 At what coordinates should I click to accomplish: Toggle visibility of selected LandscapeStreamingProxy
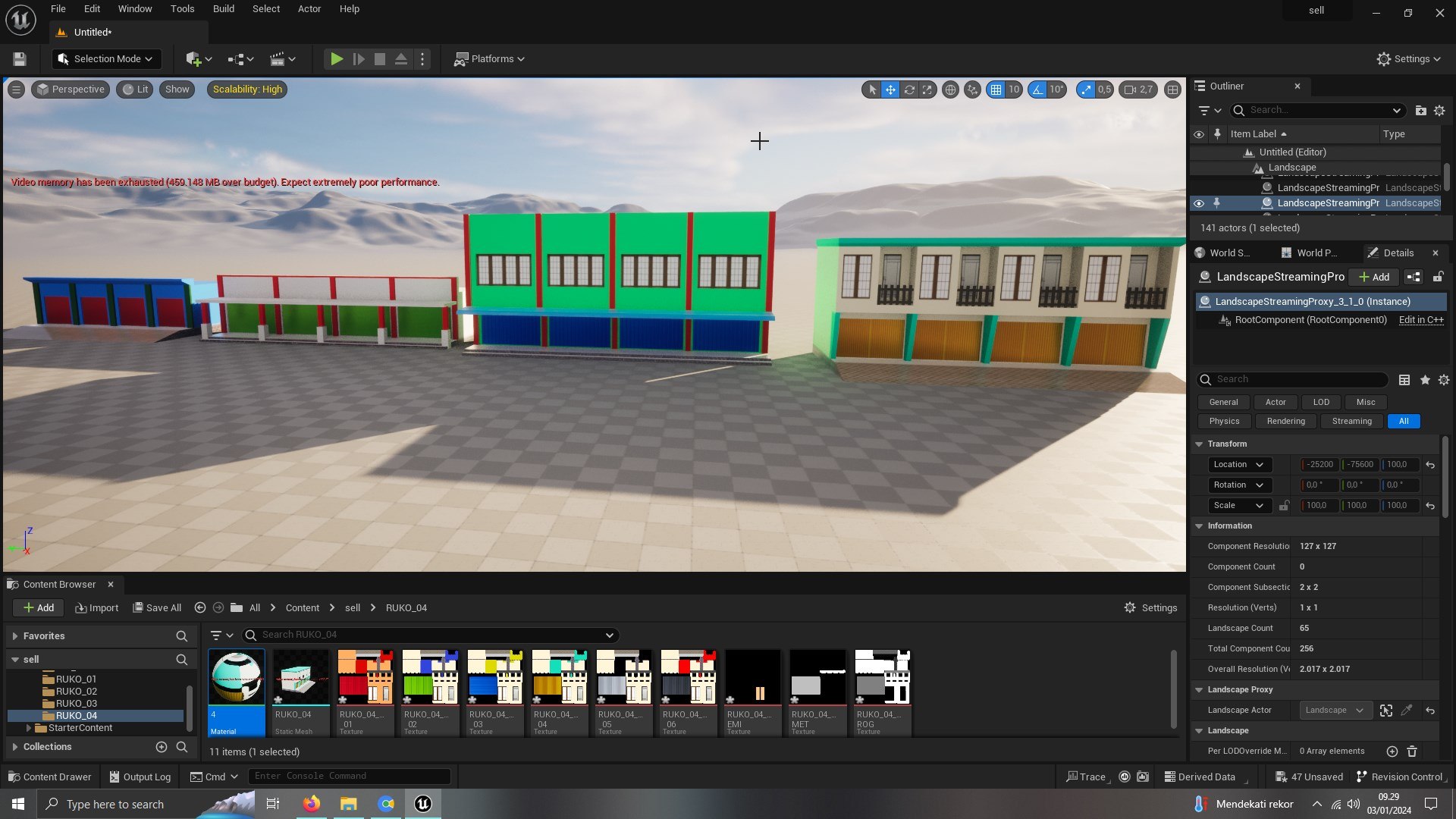[x=1198, y=203]
